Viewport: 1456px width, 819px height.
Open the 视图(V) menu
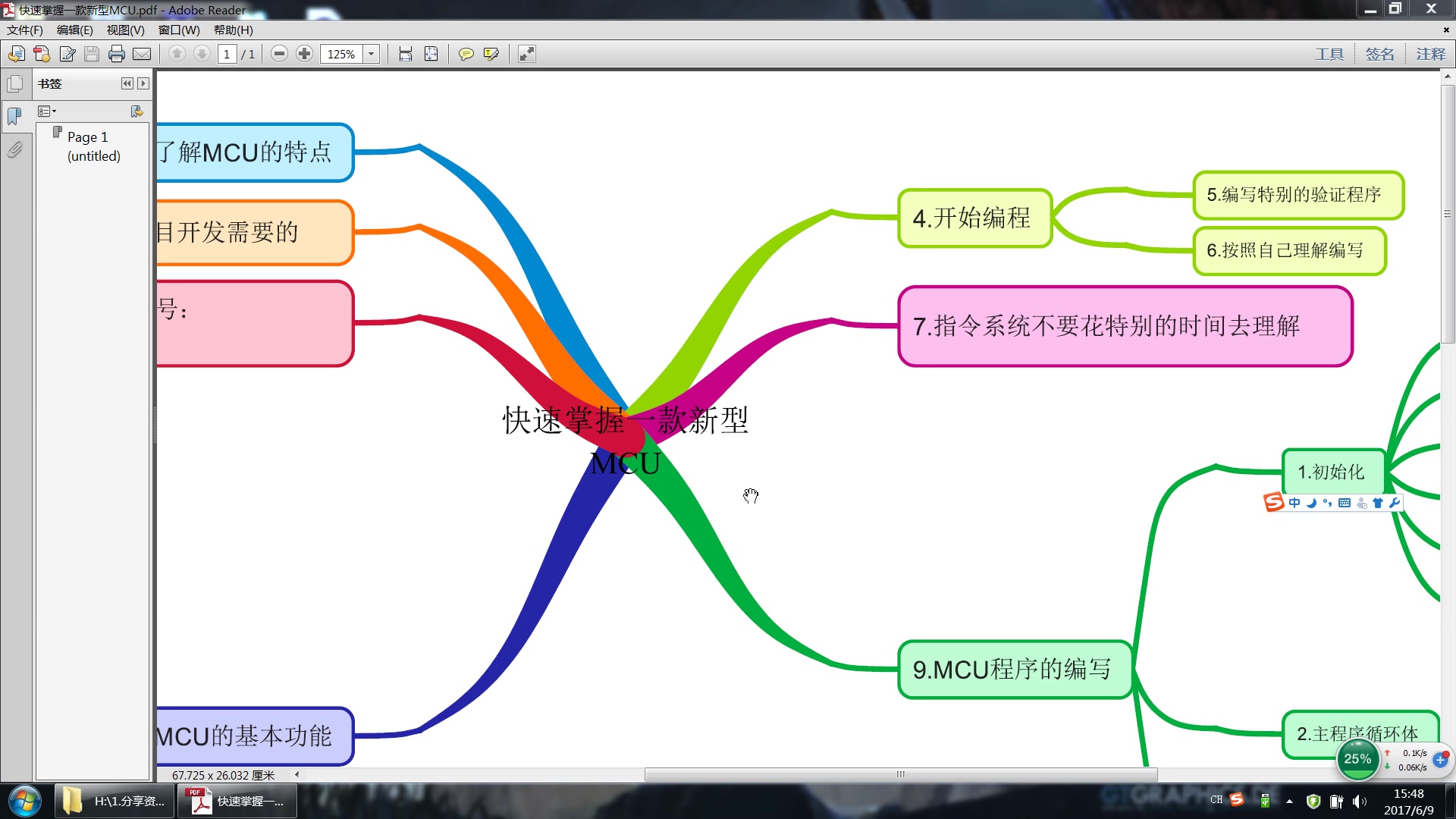(125, 30)
